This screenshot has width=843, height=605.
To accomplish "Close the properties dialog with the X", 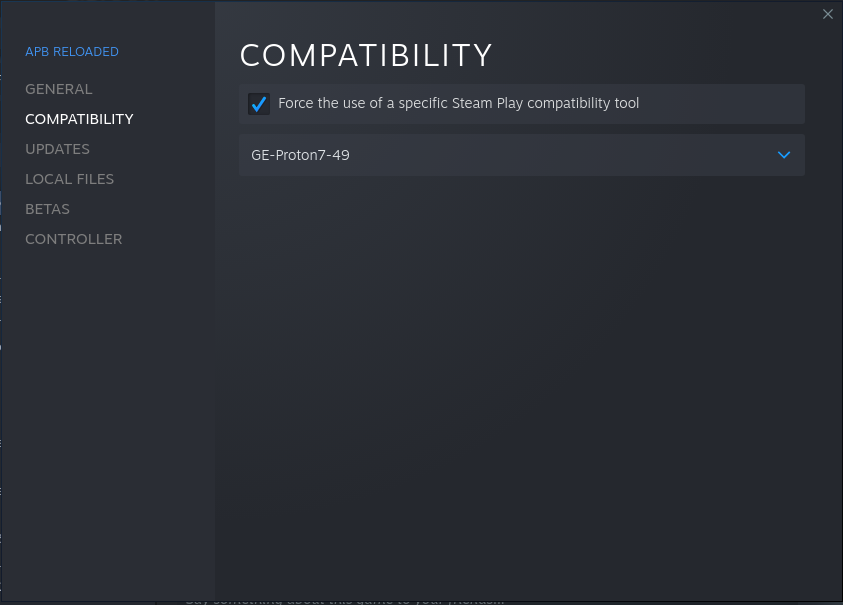I will [827, 14].
